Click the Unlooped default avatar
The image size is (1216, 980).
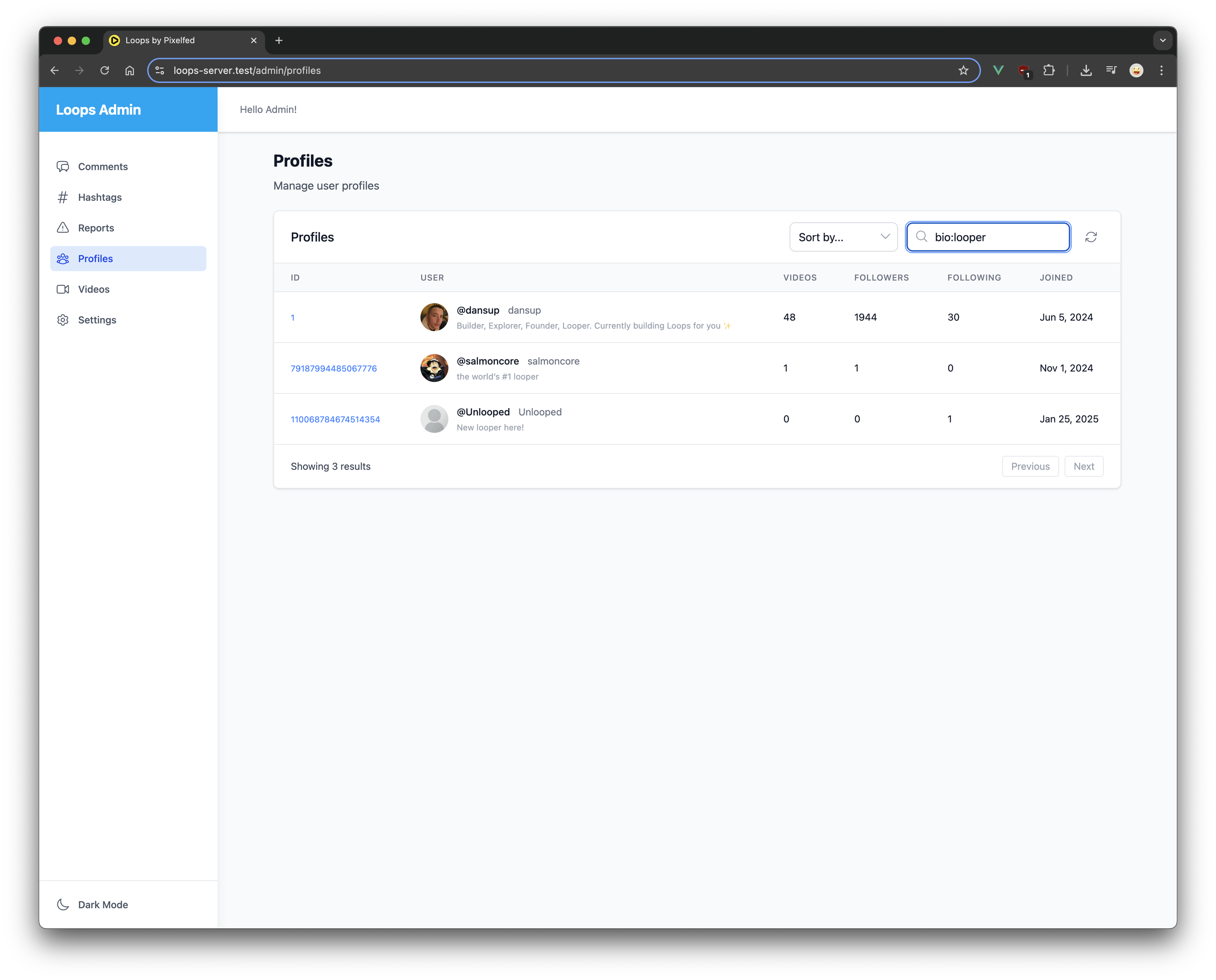[x=434, y=419]
